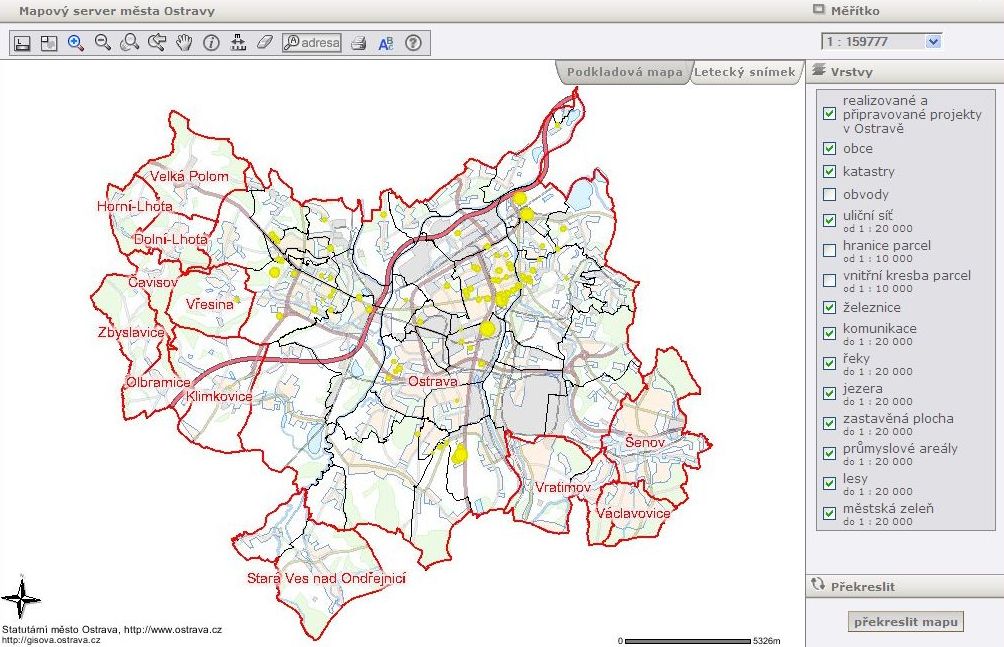Select the zoom out tool
This screenshot has height=647, width=1004.
coord(103,42)
